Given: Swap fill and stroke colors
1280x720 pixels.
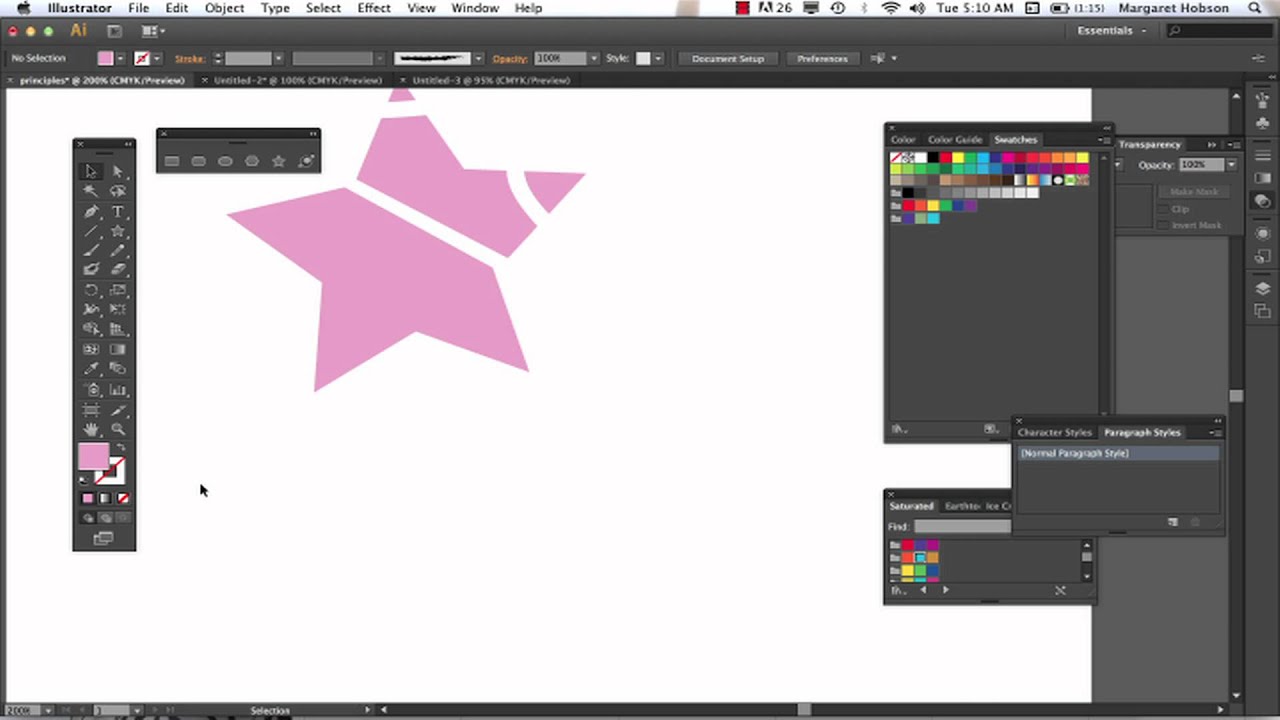Looking at the screenshot, I should [x=121, y=447].
